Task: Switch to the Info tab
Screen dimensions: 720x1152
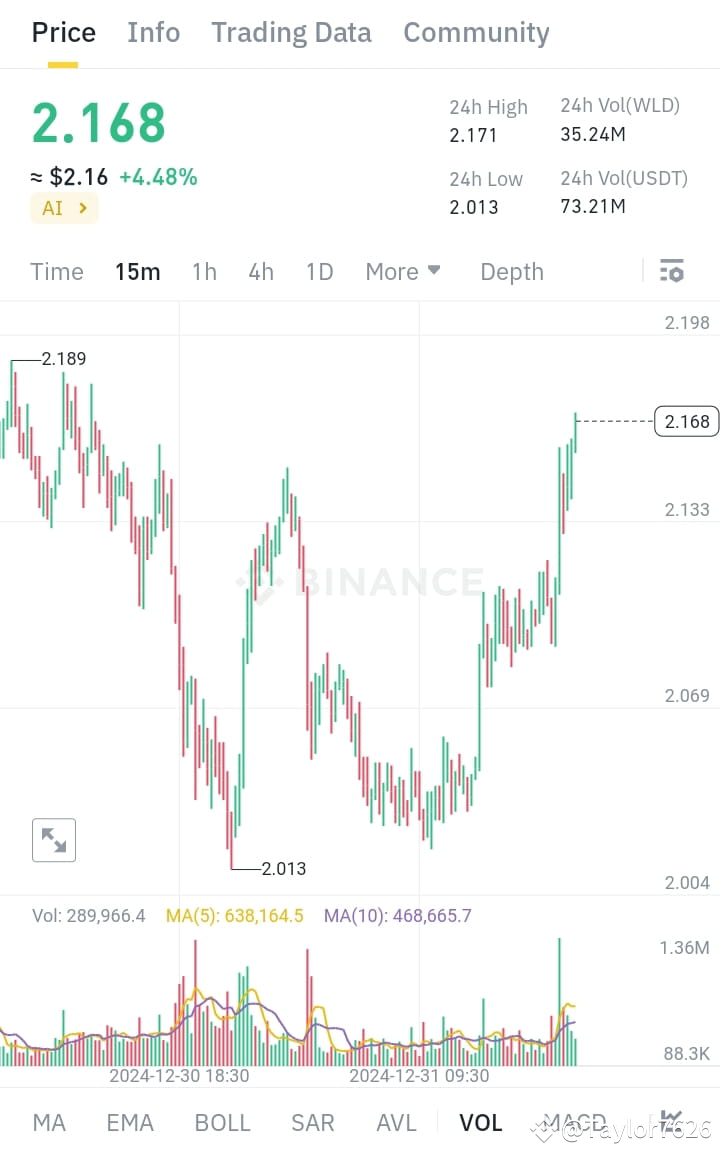Action: pos(153,32)
